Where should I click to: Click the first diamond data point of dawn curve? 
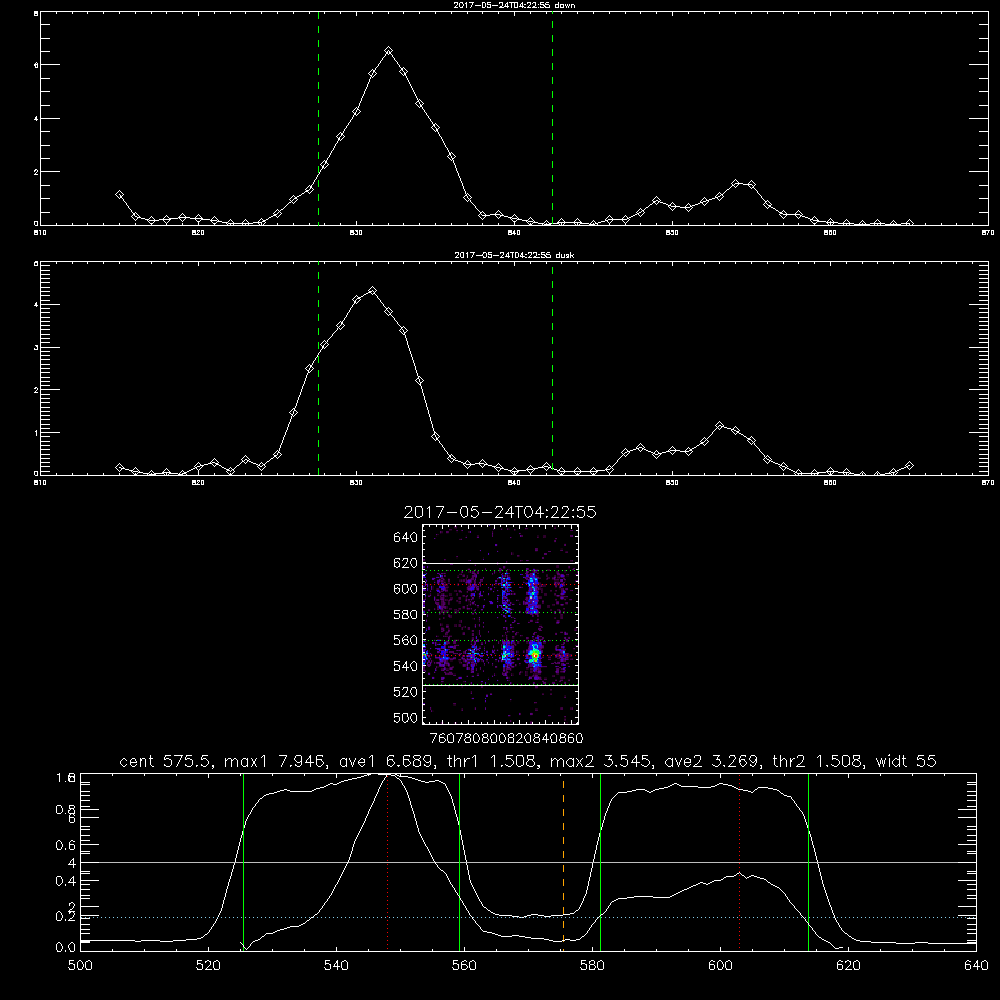point(119,195)
